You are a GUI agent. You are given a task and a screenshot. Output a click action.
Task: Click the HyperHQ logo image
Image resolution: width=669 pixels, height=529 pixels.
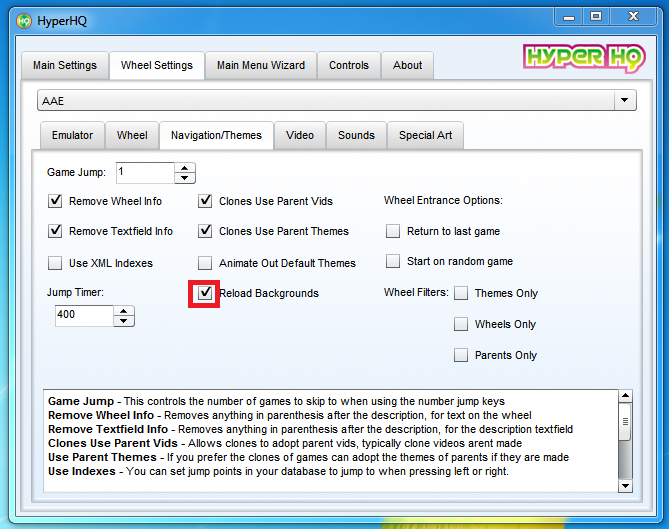coord(584,58)
